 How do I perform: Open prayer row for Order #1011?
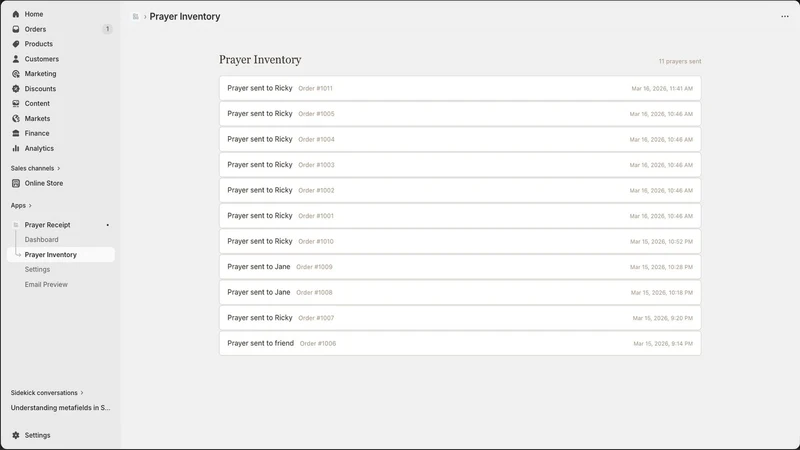(x=460, y=88)
